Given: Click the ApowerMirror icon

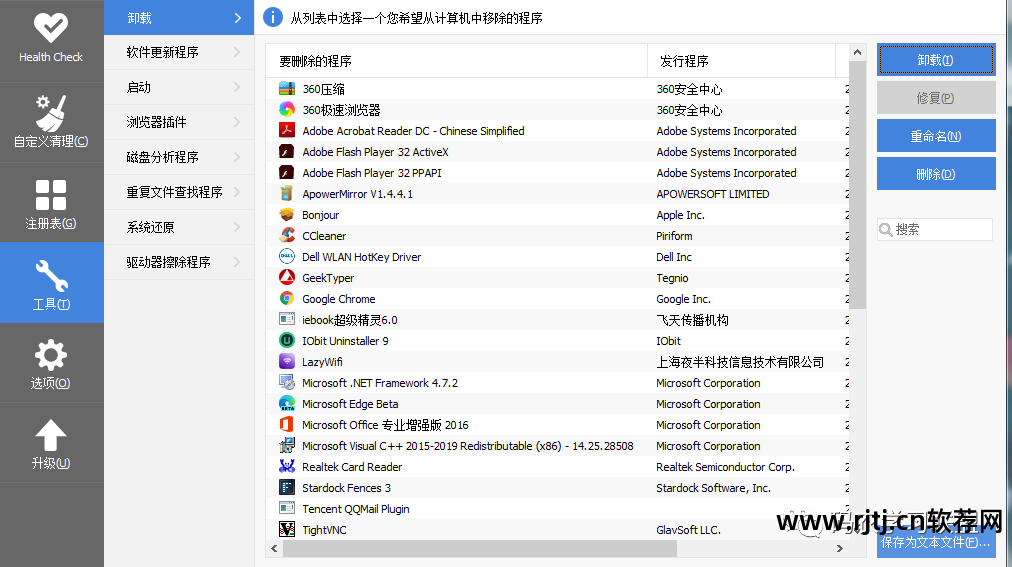Looking at the screenshot, I should pos(287,194).
